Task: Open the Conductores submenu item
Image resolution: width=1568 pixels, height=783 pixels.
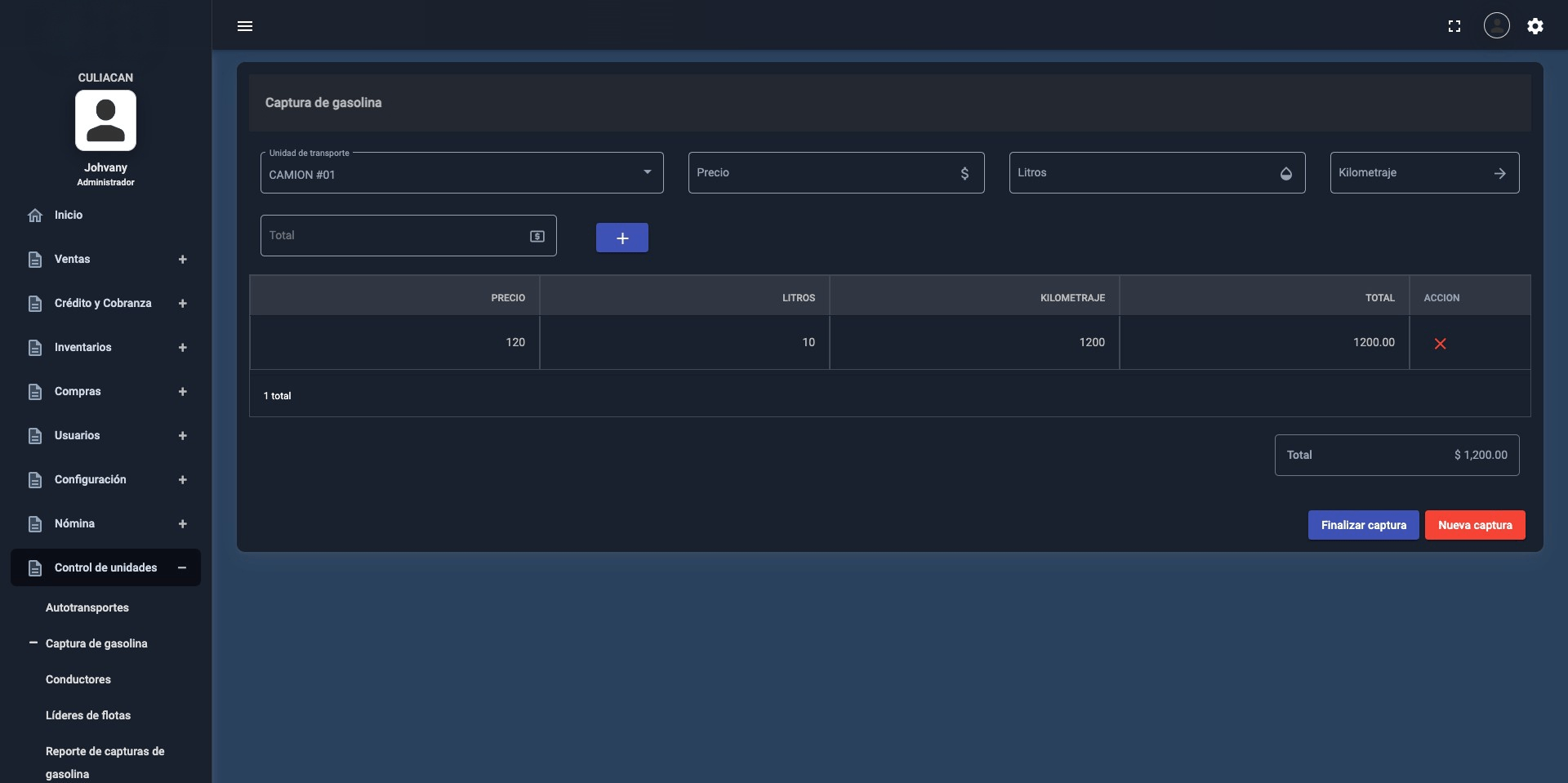Action: coord(78,679)
